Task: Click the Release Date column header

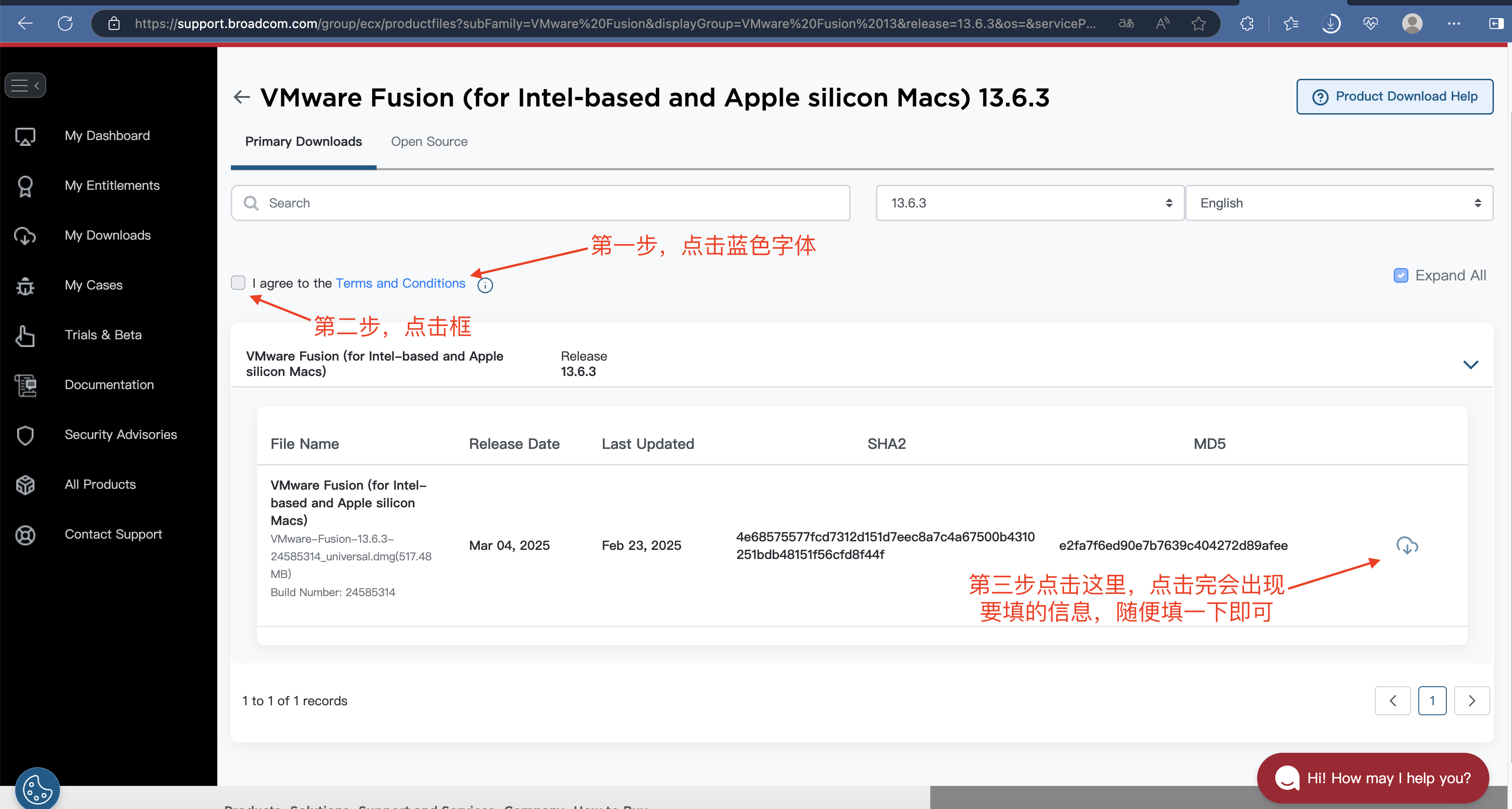Action: click(x=514, y=444)
